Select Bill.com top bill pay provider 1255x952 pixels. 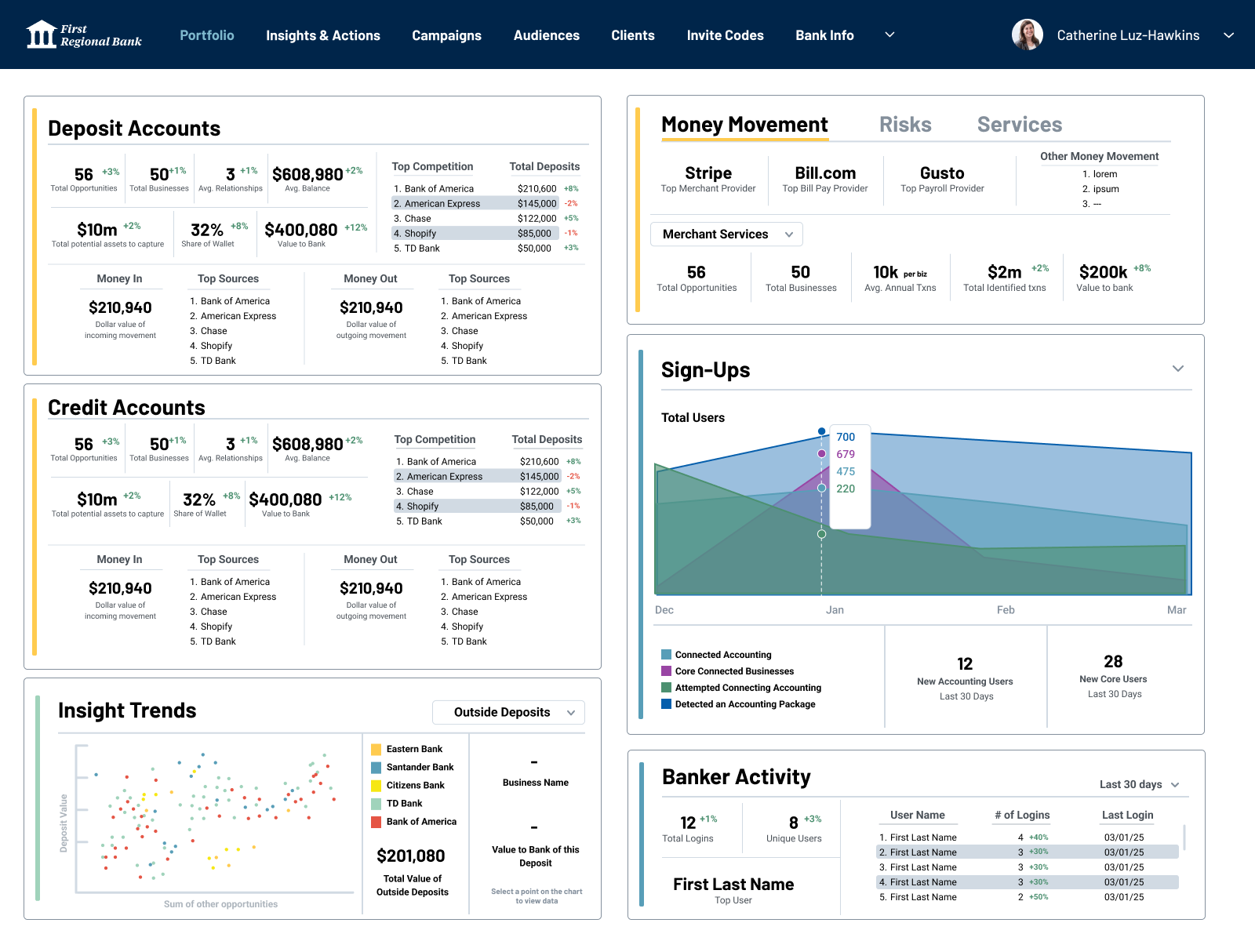coord(825,179)
